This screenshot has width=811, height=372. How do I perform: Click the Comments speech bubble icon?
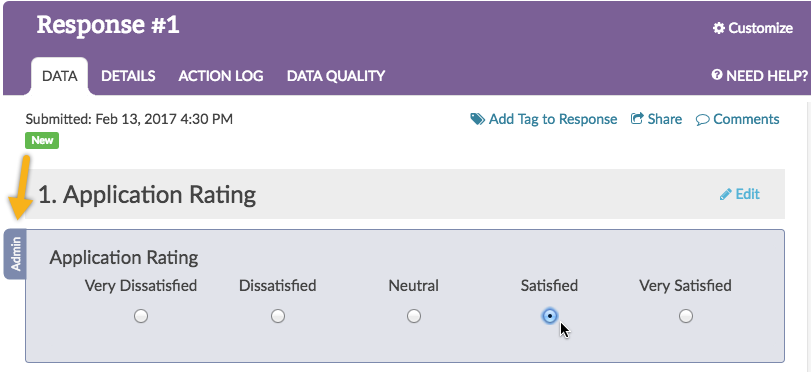pos(702,120)
